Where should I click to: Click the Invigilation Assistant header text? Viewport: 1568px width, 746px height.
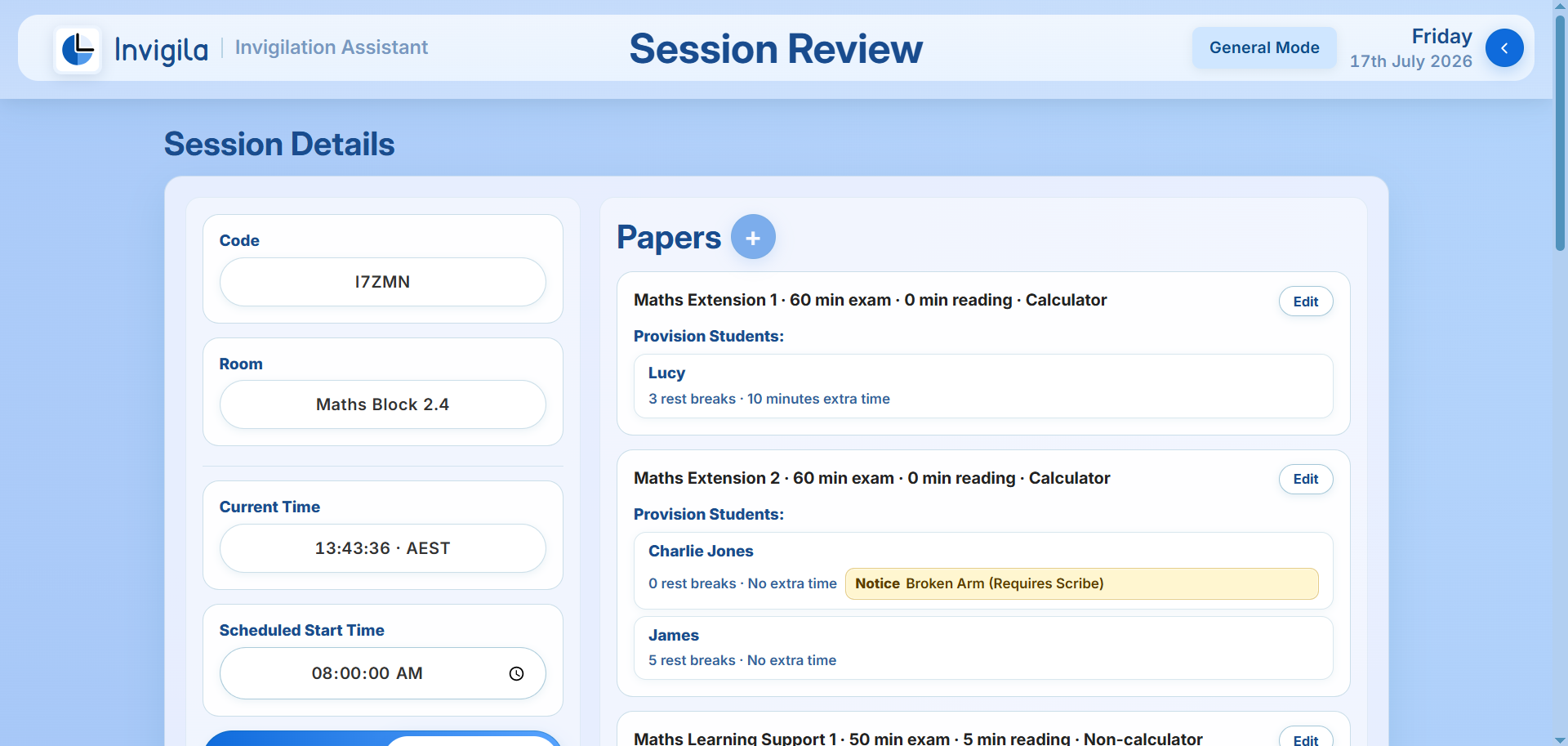point(332,47)
